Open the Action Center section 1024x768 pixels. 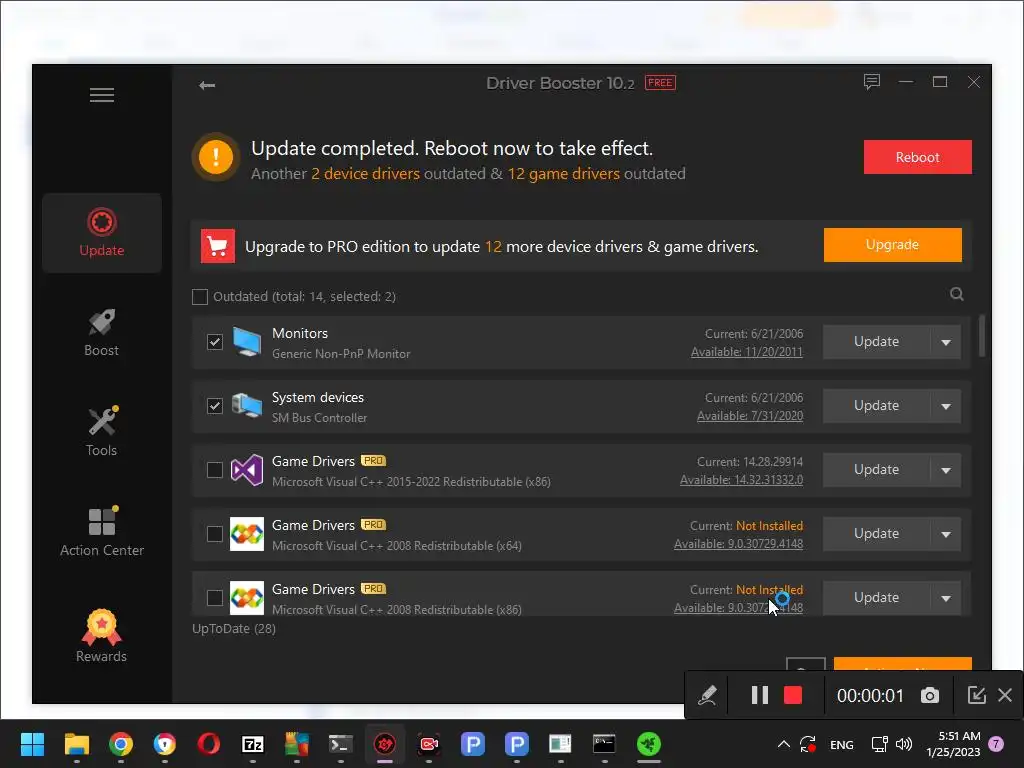coord(102,532)
